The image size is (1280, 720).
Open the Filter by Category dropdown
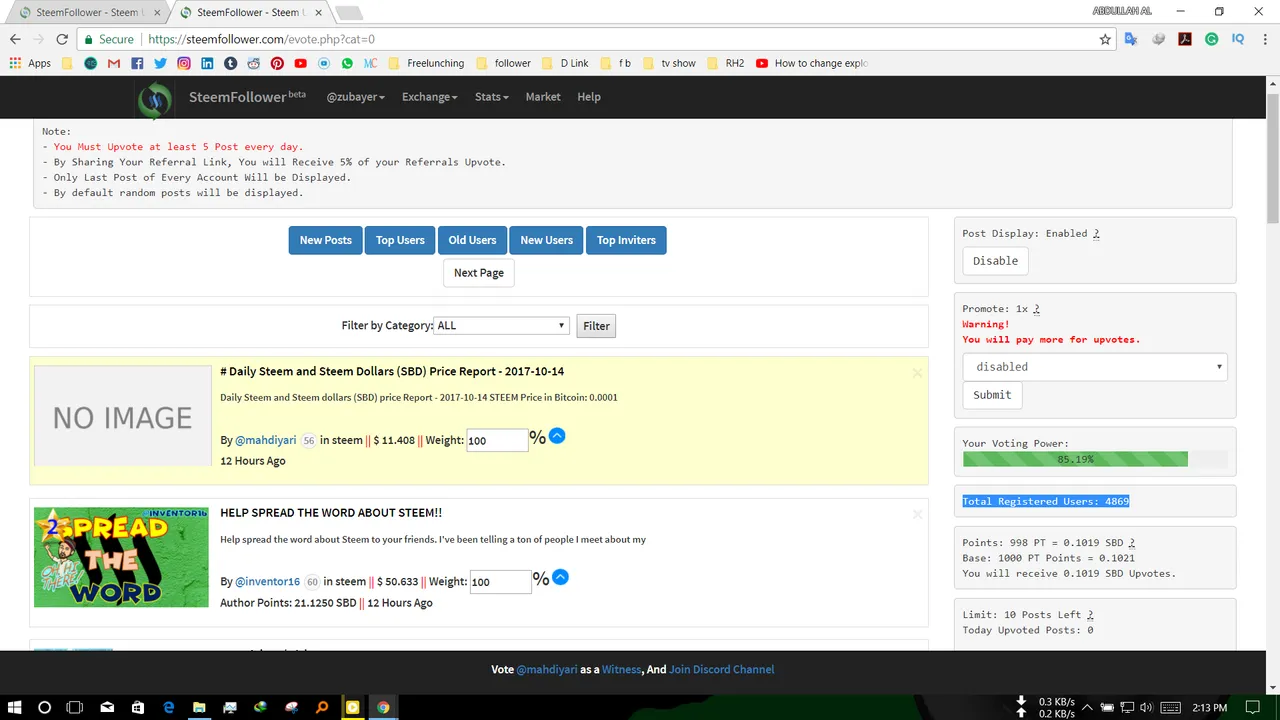(x=501, y=325)
